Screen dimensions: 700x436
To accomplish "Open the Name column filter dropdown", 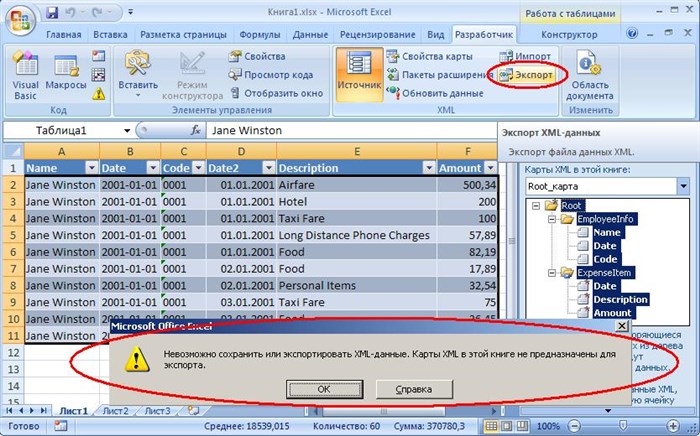I will pos(92,168).
